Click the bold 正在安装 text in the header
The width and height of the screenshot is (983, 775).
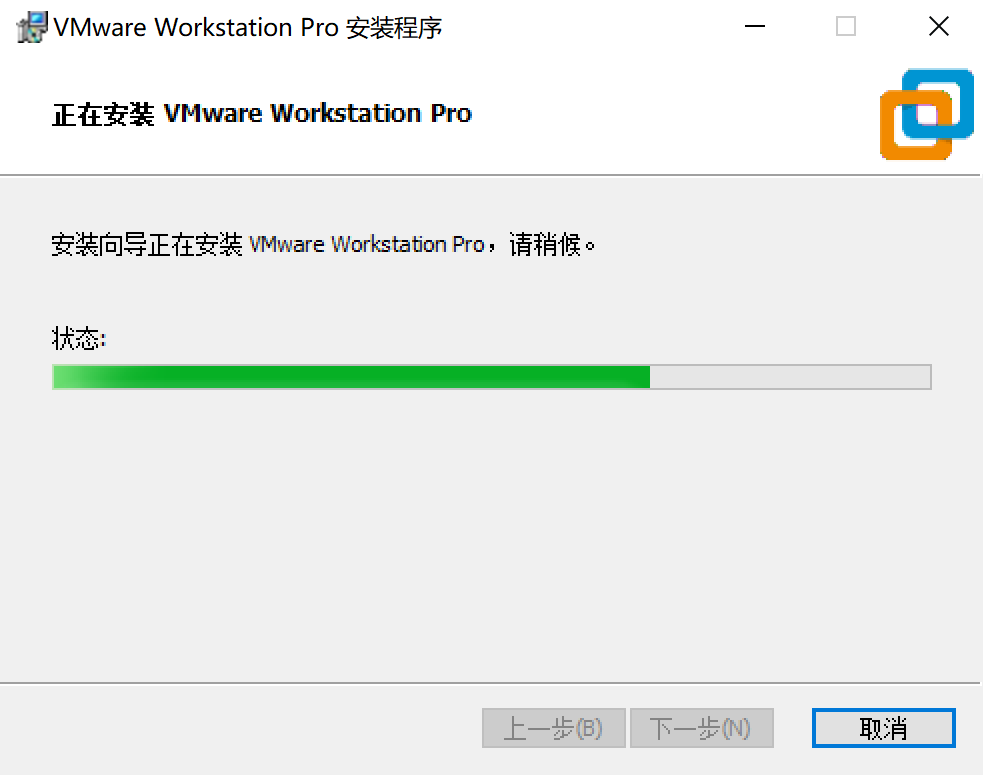pos(103,114)
